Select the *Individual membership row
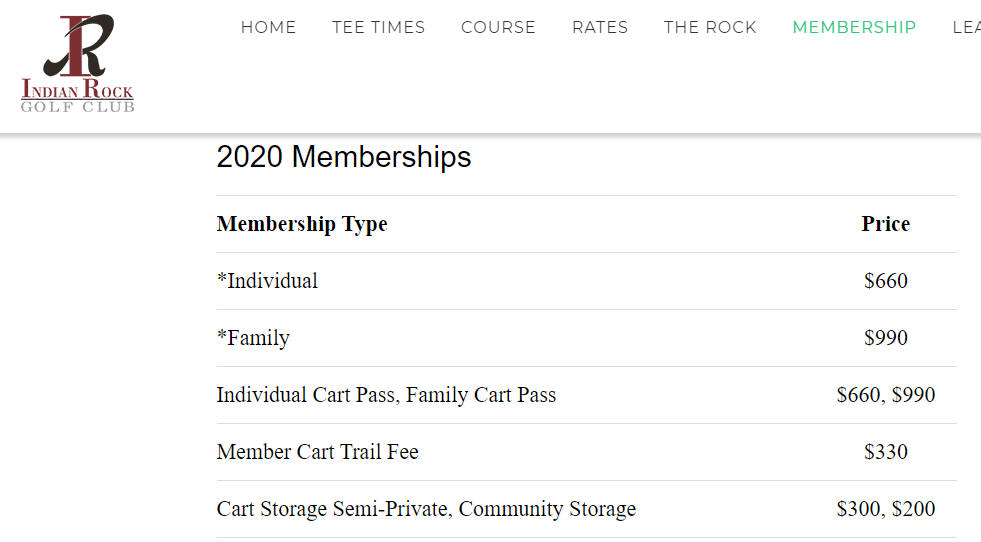981x542 pixels. pyautogui.click(x=587, y=281)
